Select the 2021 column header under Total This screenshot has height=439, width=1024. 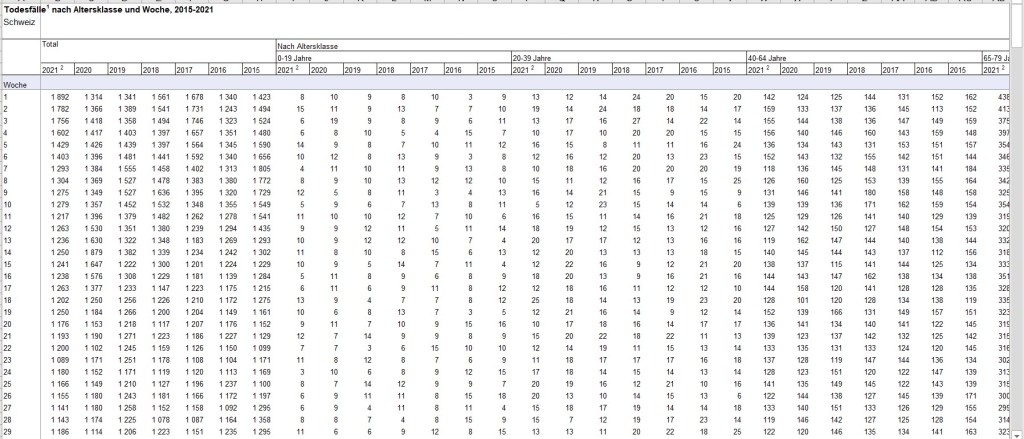56,70
